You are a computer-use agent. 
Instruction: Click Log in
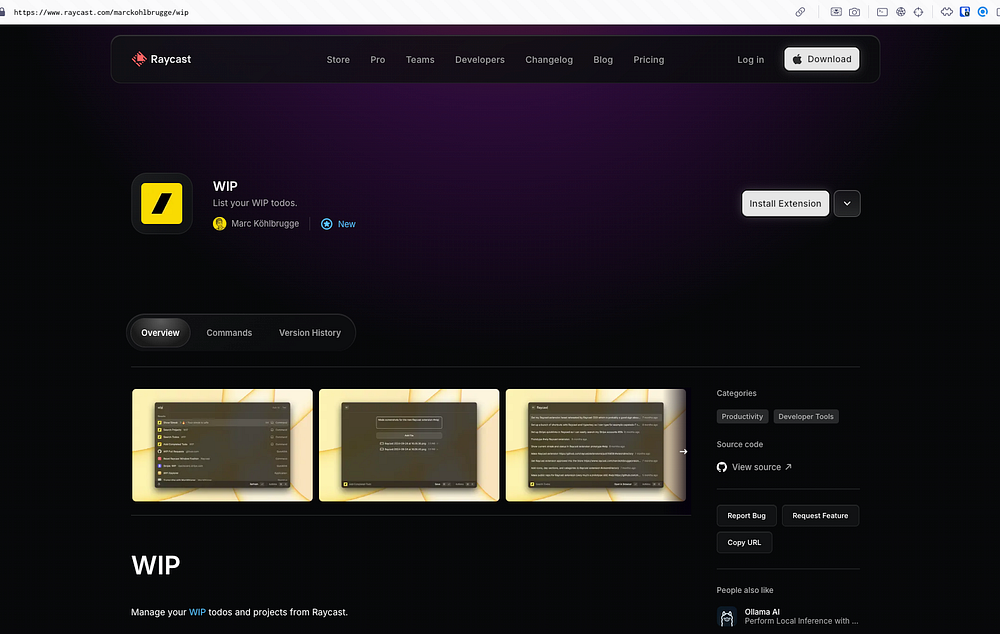(x=750, y=59)
